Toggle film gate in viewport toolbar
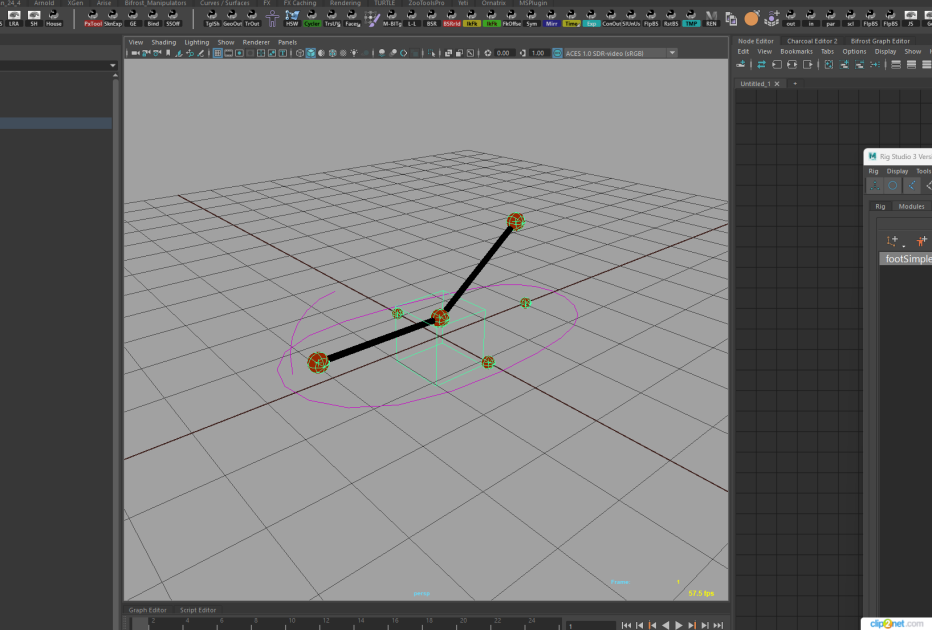This screenshot has height=630, width=932. [x=228, y=53]
